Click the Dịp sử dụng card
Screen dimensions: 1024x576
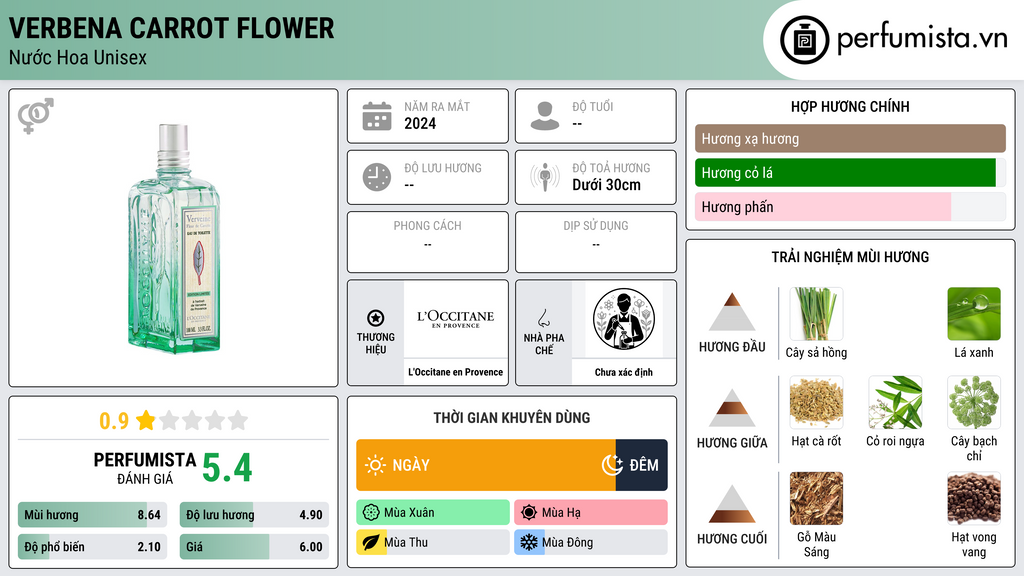point(596,242)
